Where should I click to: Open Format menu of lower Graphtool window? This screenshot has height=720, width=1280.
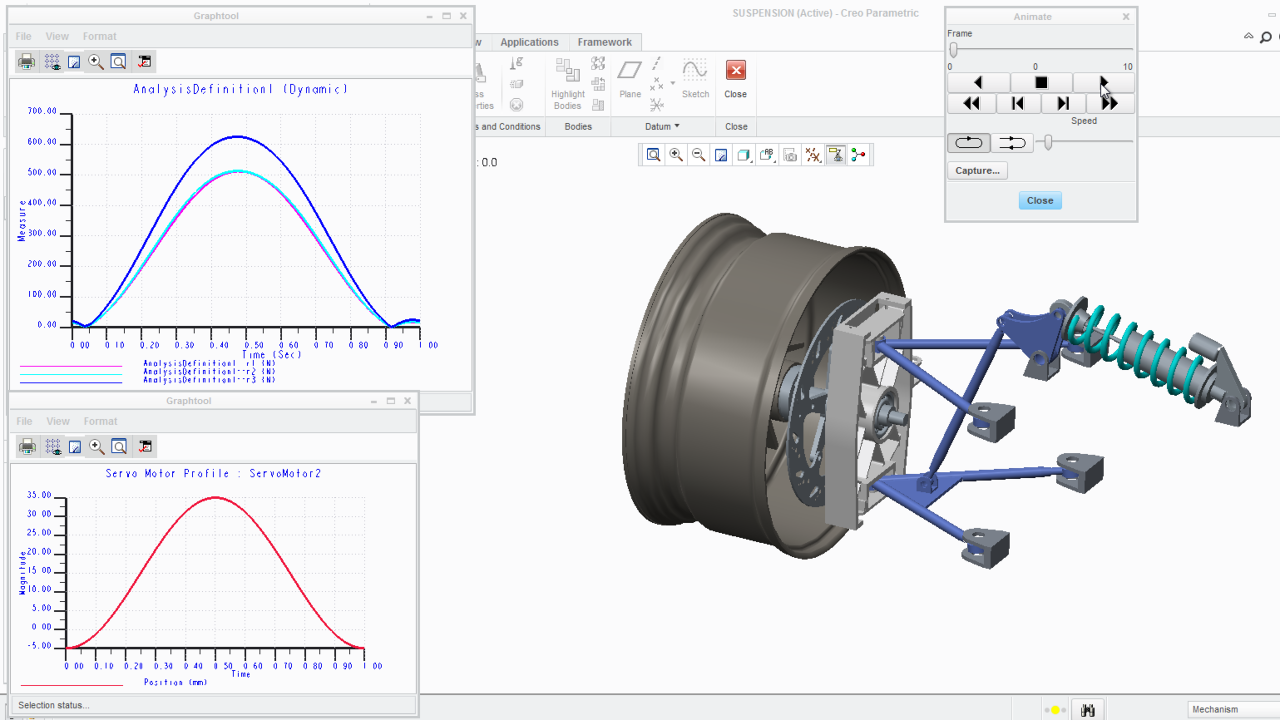[101, 422]
